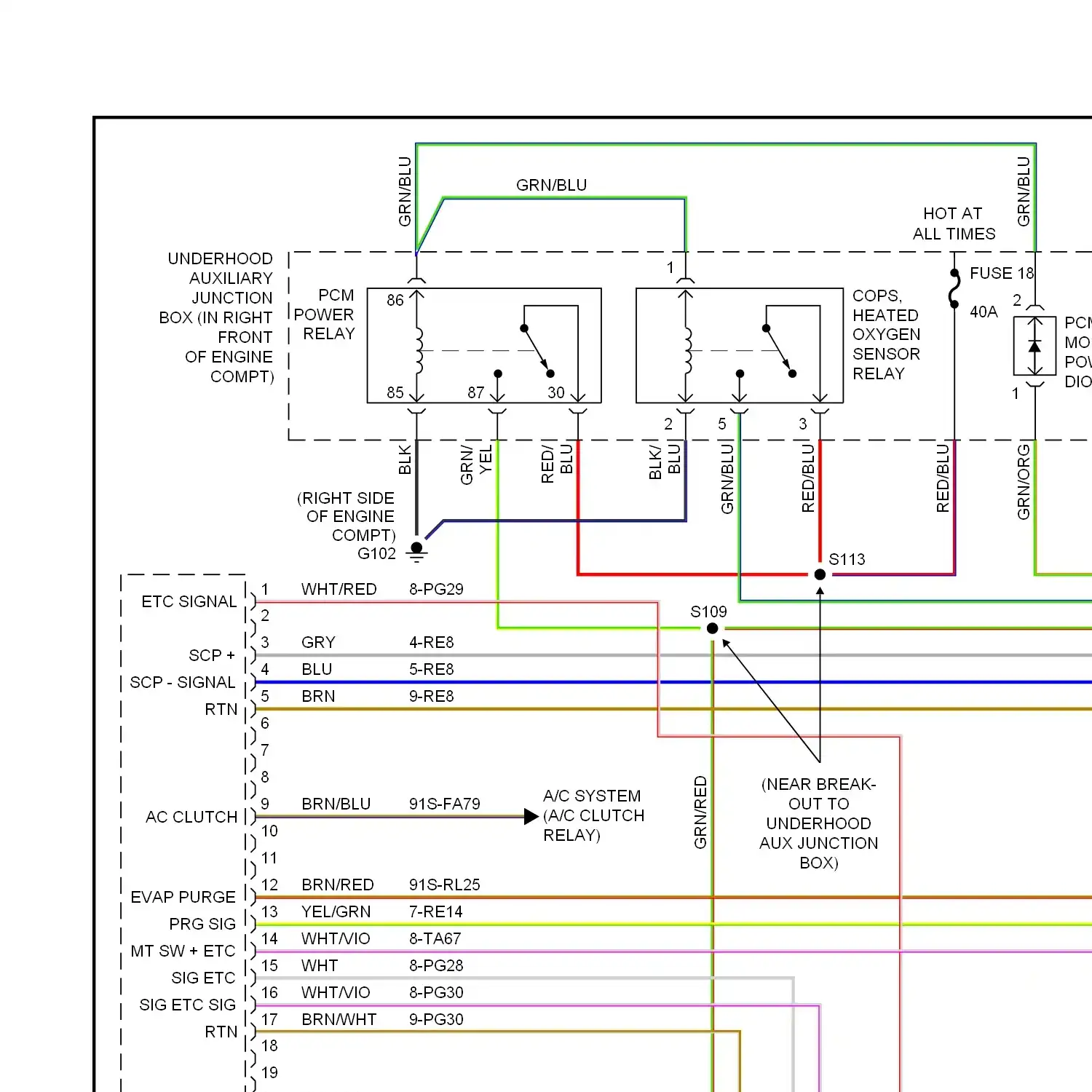Image resolution: width=1092 pixels, height=1092 pixels.
Task: Click circuit code 8-TA67
Action: click(x=435, y=938)
